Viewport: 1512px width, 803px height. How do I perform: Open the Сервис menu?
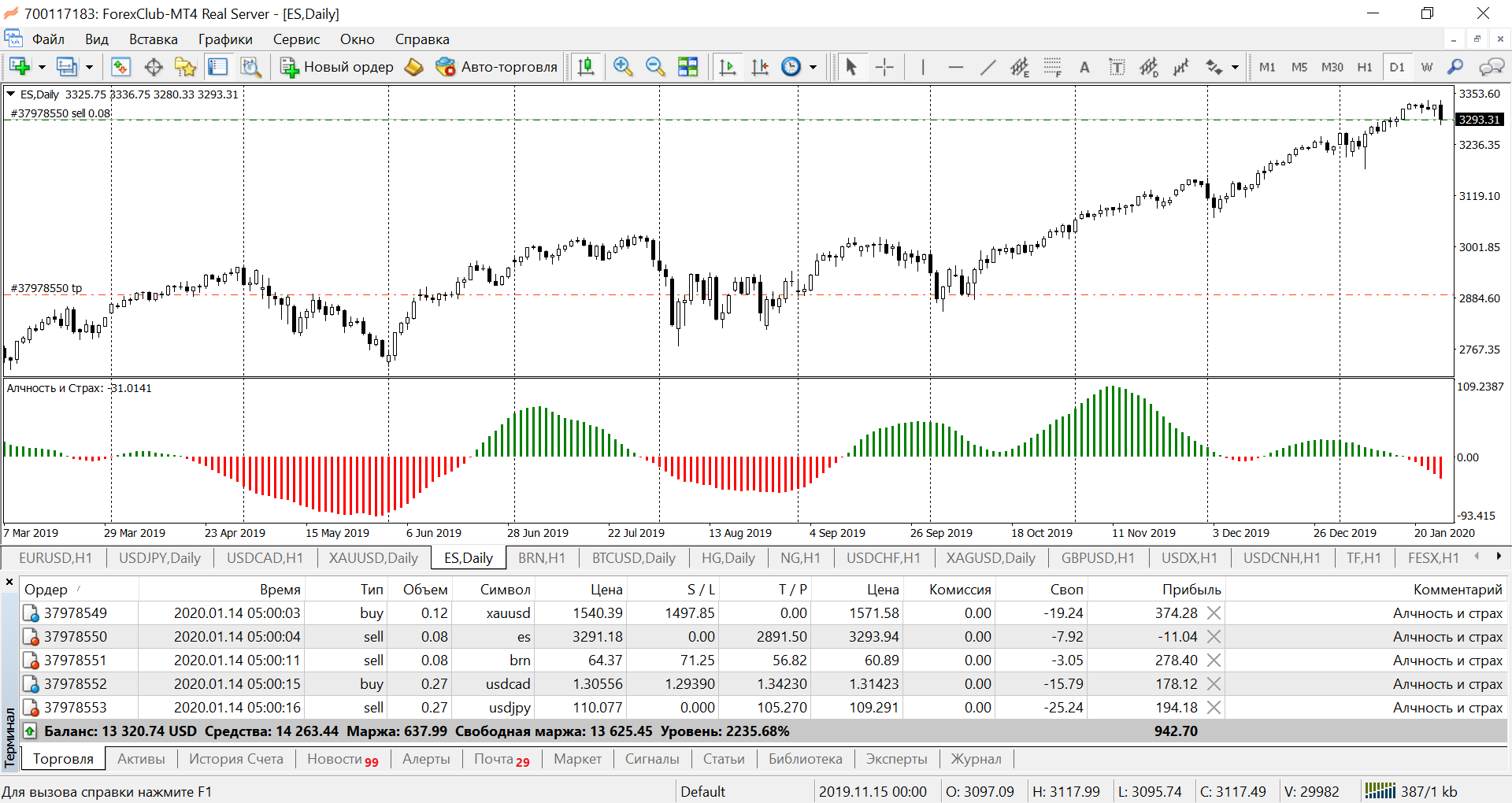click(296, 39)
